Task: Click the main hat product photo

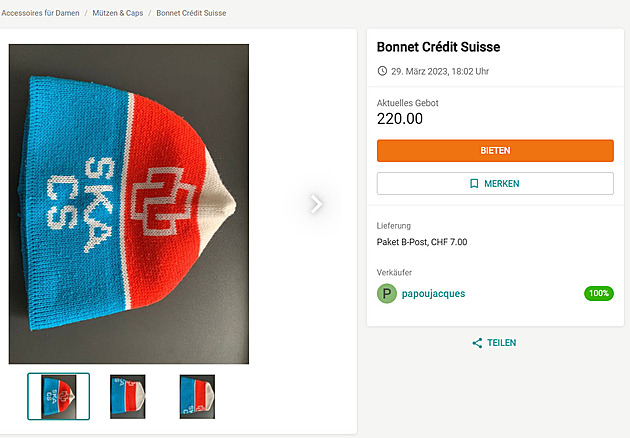Action: click(x=129, y=204)
